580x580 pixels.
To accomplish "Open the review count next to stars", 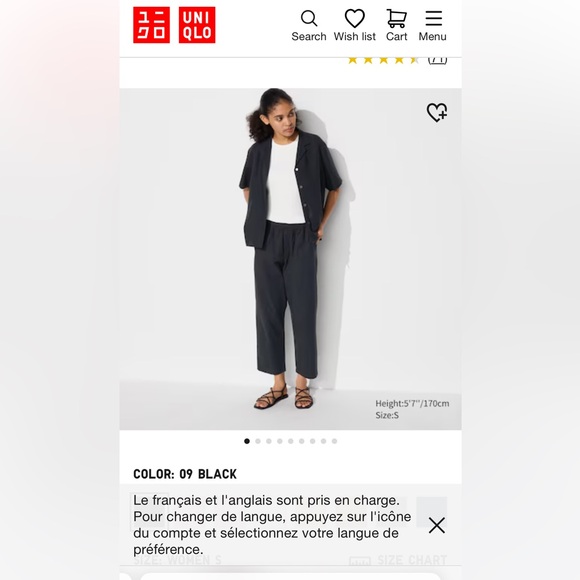I will point(438,60).
